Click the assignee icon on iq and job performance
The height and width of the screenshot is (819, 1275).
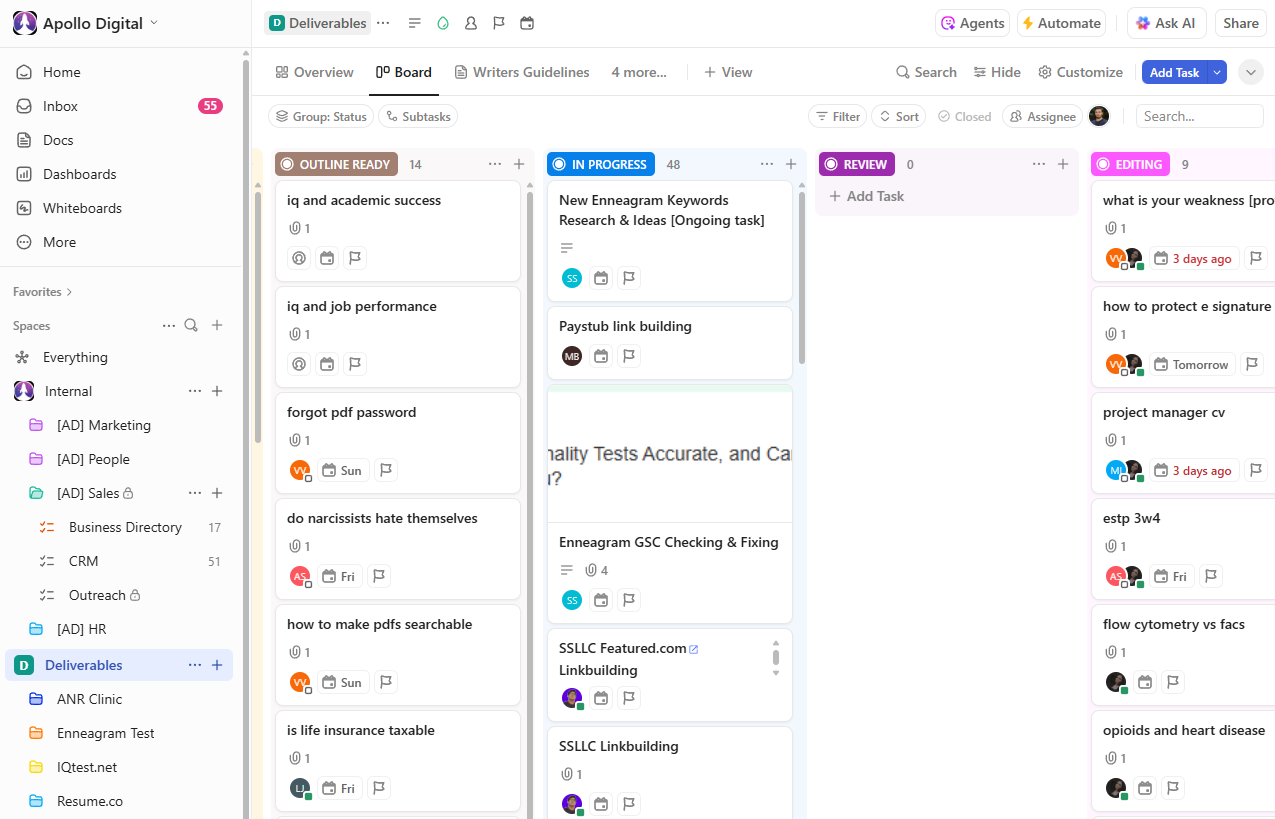(299, 364)
